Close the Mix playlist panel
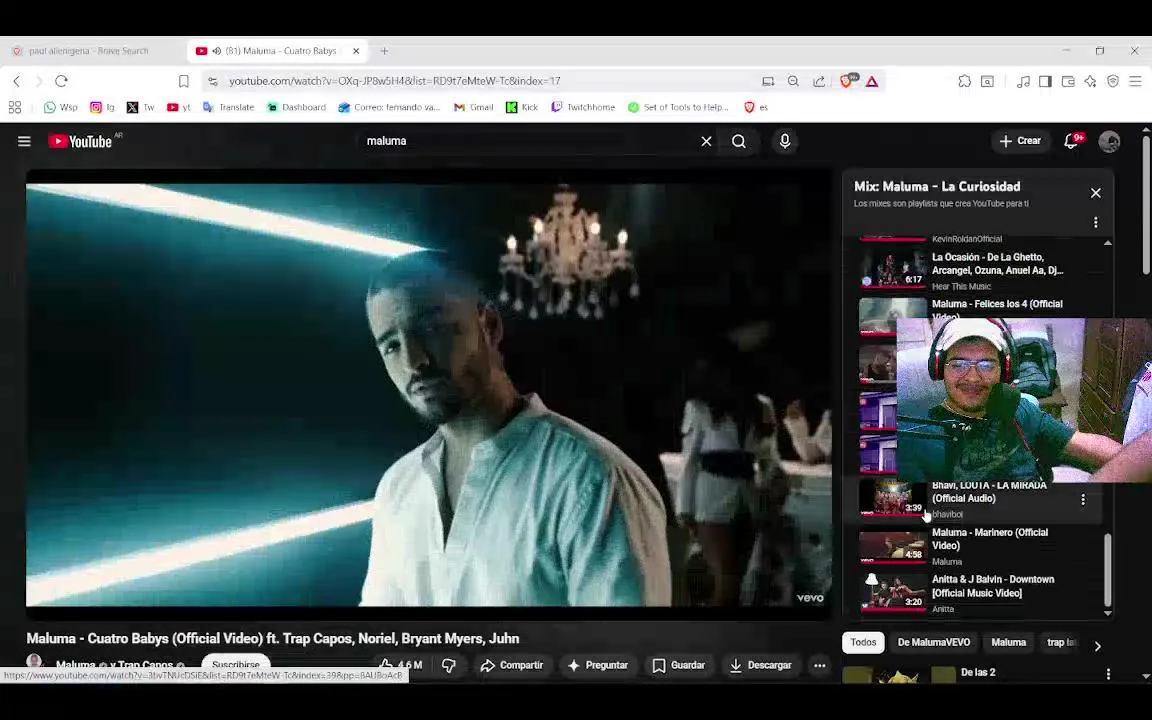The image size is (1152, 720). pos(1095,192)
